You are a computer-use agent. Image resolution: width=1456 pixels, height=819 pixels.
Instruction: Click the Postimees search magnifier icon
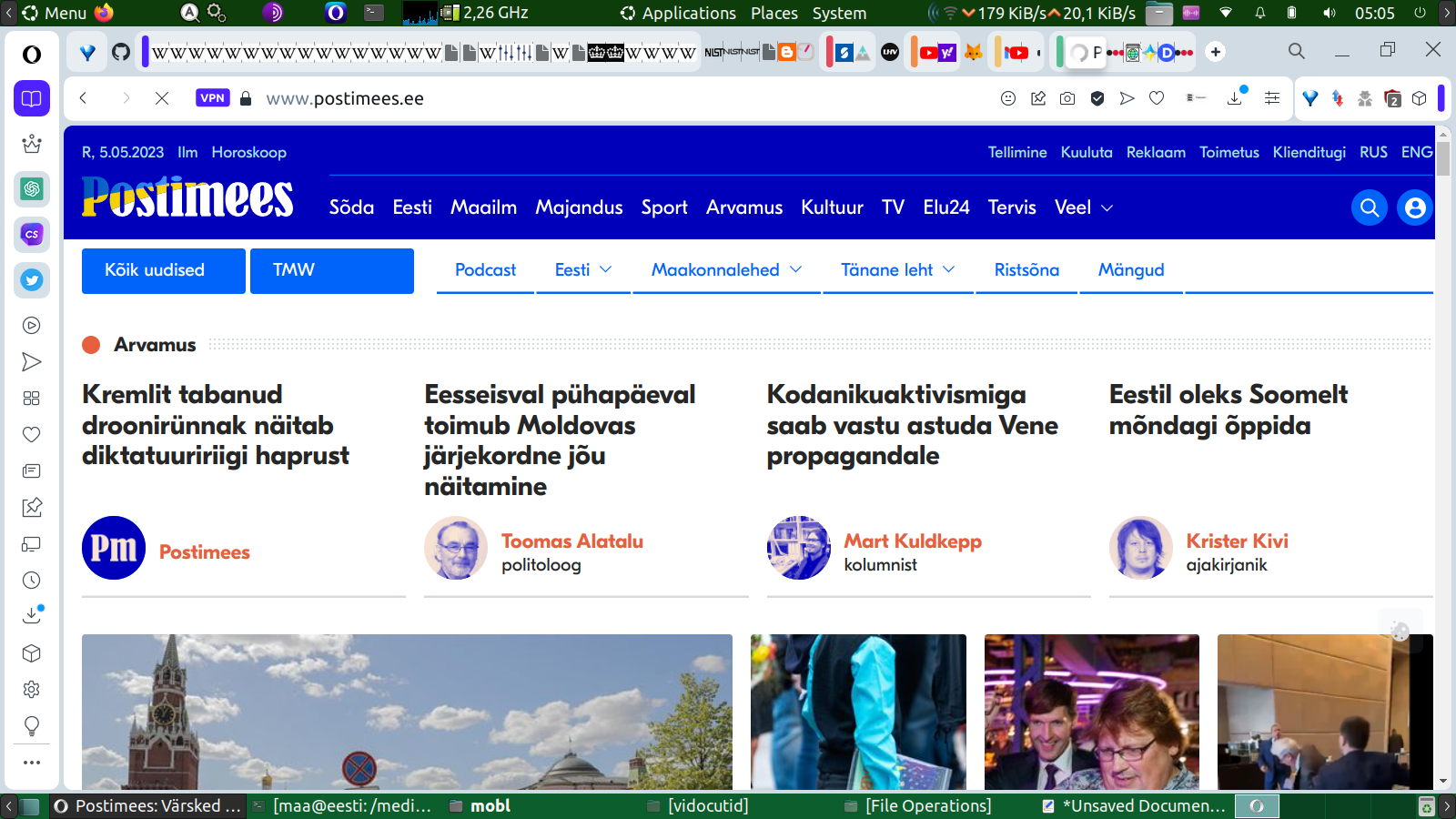[1369, 207]
